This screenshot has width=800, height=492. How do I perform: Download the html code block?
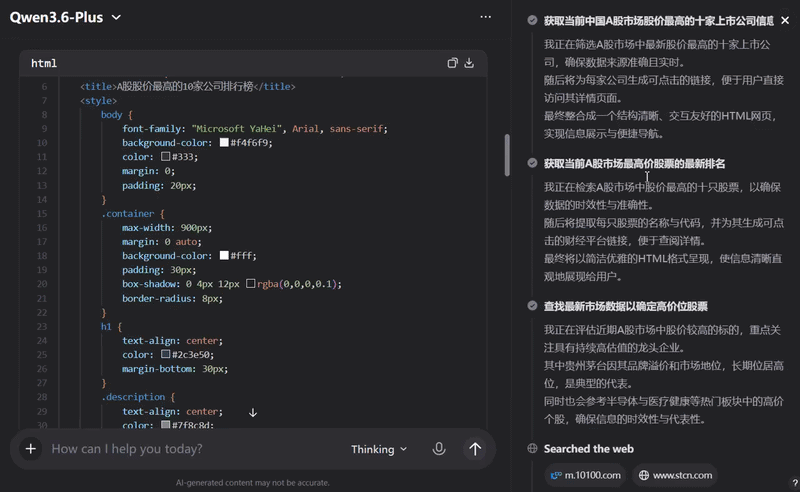coord(470,63)
